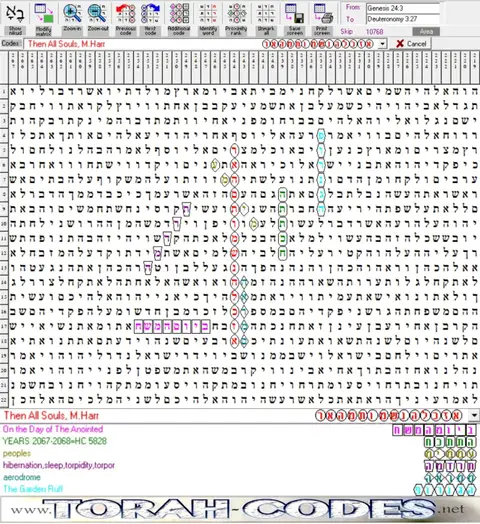This screenshot has width=480, height=524.
Task: Click the Show nikud label button
Action: 15,31
